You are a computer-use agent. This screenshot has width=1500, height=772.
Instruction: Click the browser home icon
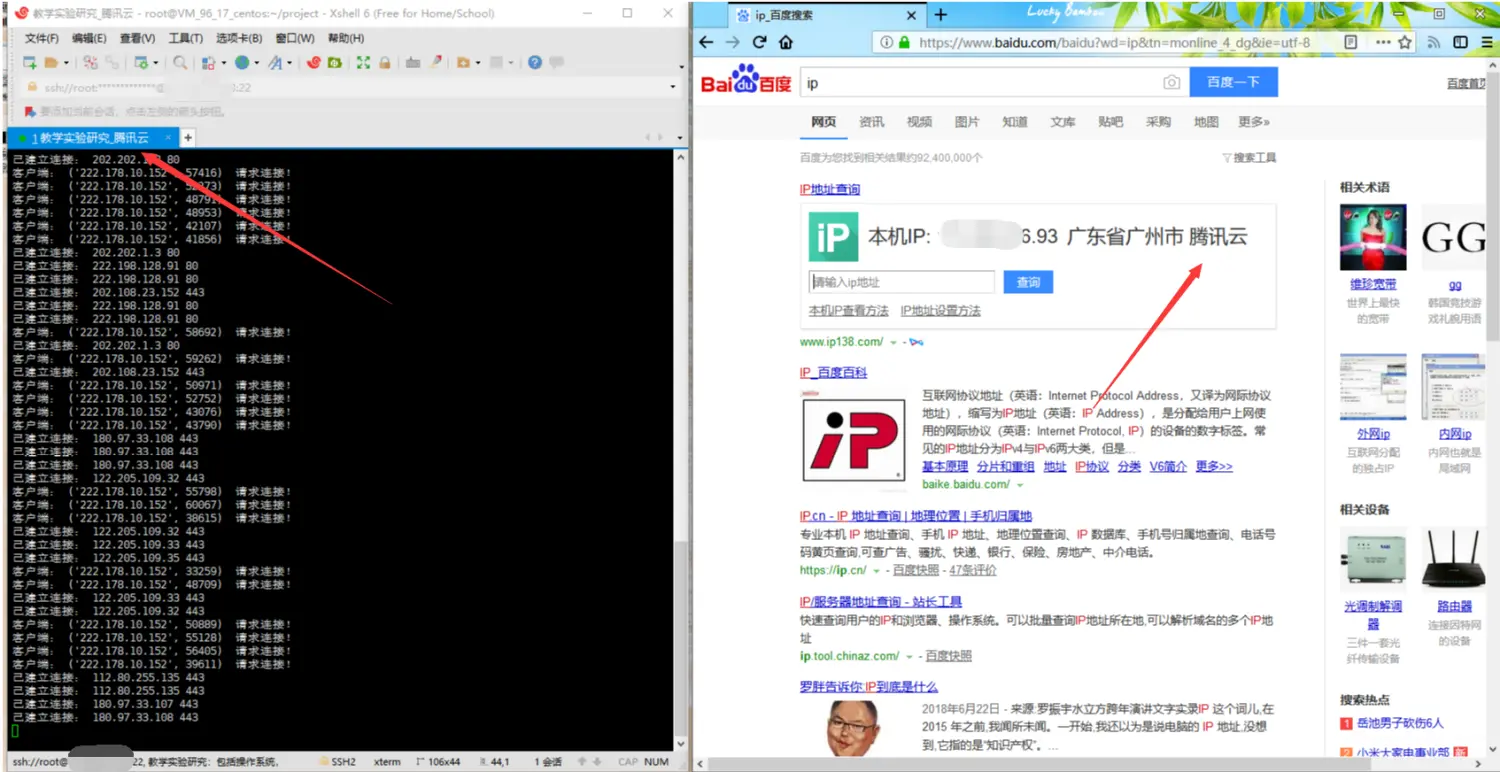(786, 42)
